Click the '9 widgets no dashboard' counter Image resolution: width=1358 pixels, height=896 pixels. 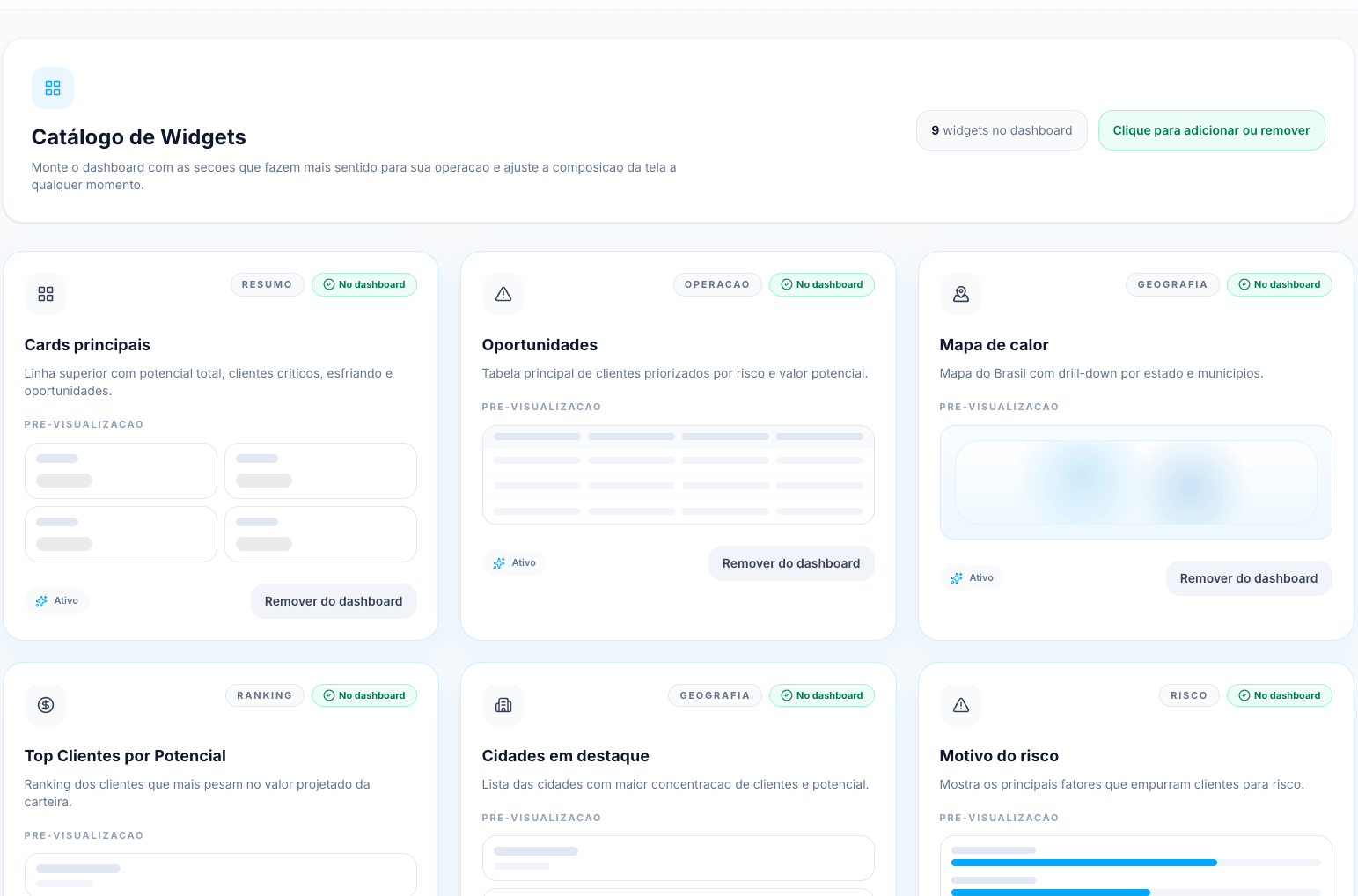[x=1002, y=130]
